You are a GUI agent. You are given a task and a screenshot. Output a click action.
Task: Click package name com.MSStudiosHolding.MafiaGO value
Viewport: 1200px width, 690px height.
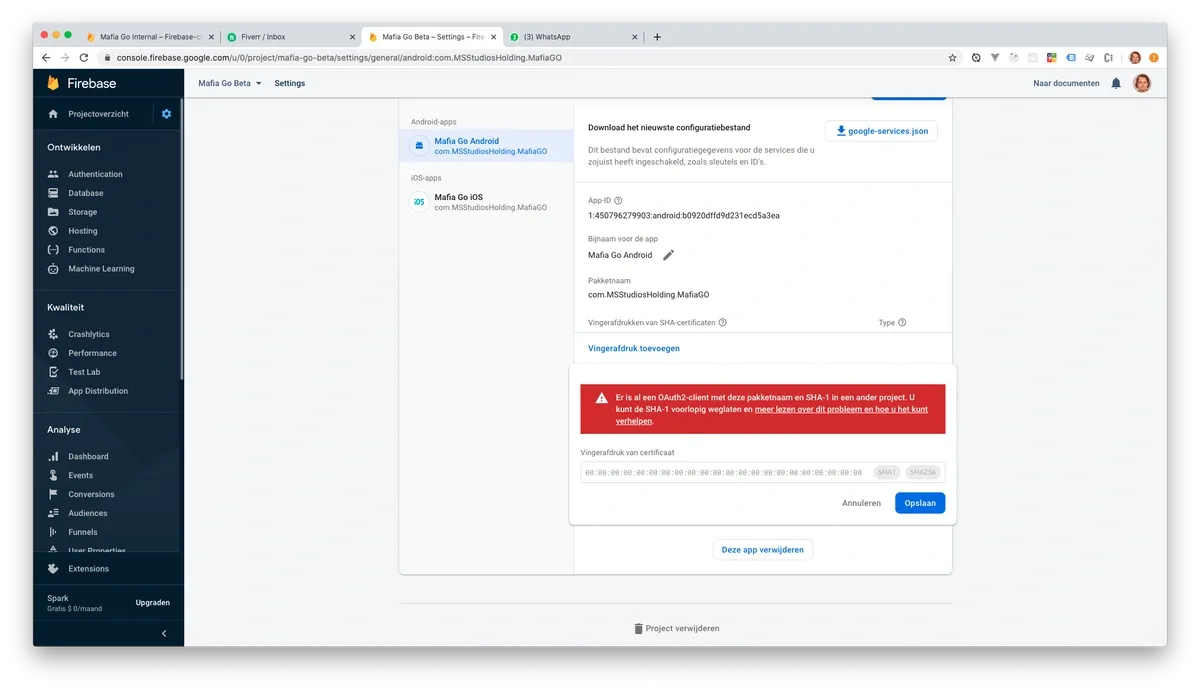point(649,295)
